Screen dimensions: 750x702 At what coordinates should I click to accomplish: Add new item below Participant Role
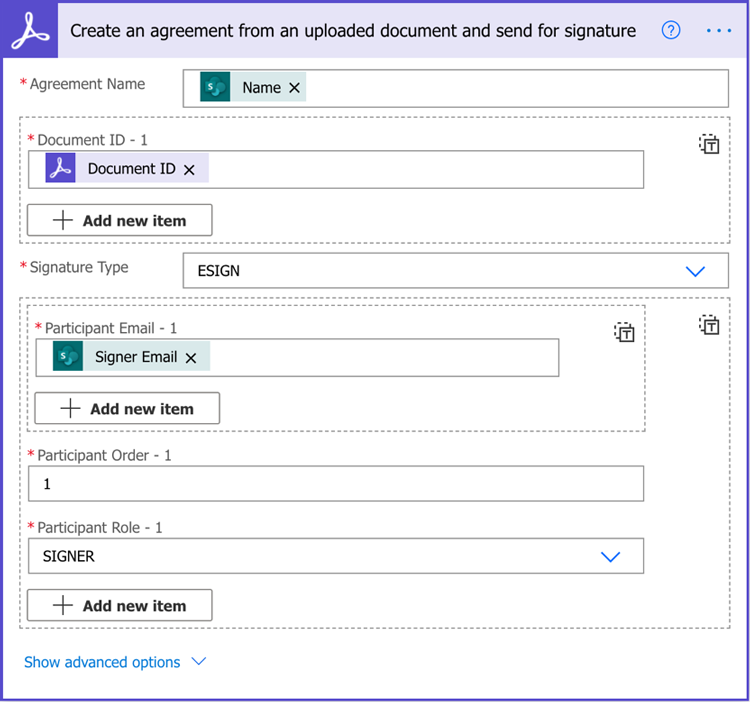tap(120, 605)
